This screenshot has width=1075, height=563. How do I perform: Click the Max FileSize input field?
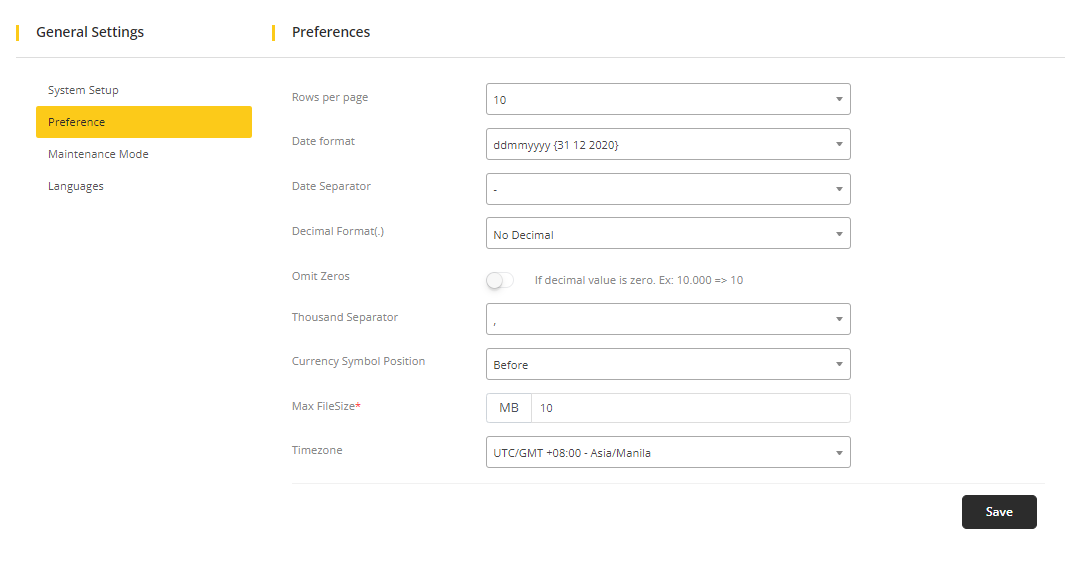click(690, 408)
